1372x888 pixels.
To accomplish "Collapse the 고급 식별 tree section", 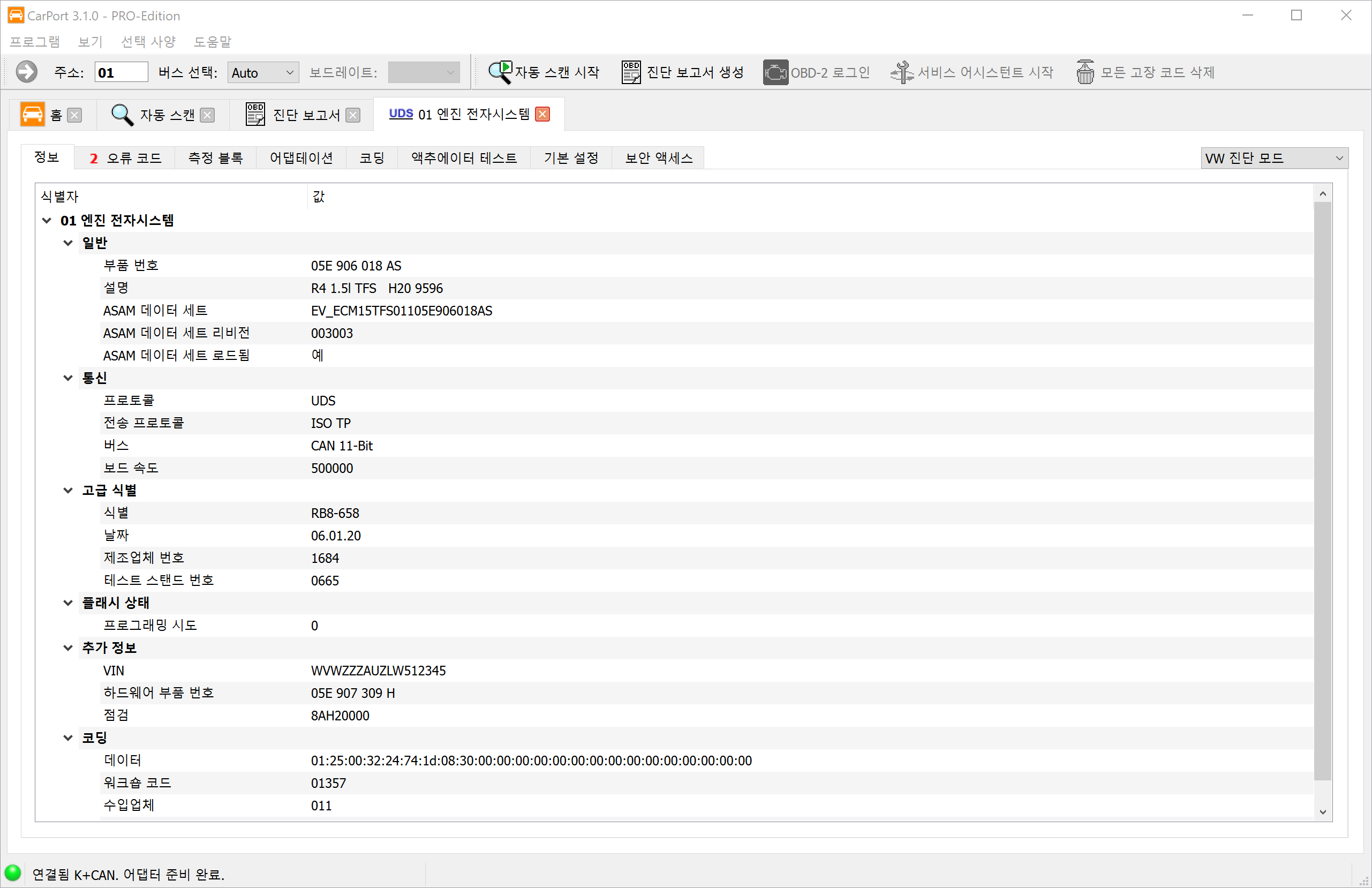I will 68,490.
